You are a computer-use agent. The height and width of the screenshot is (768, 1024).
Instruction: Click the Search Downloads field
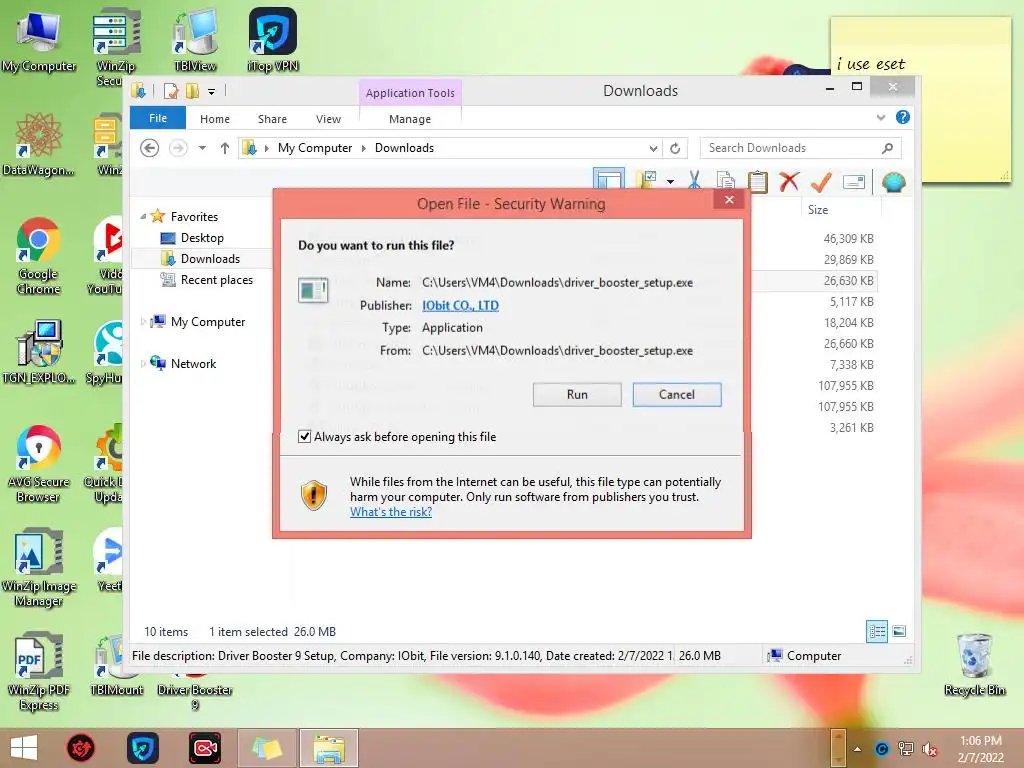pyautogui.click(x=801, y=148)
